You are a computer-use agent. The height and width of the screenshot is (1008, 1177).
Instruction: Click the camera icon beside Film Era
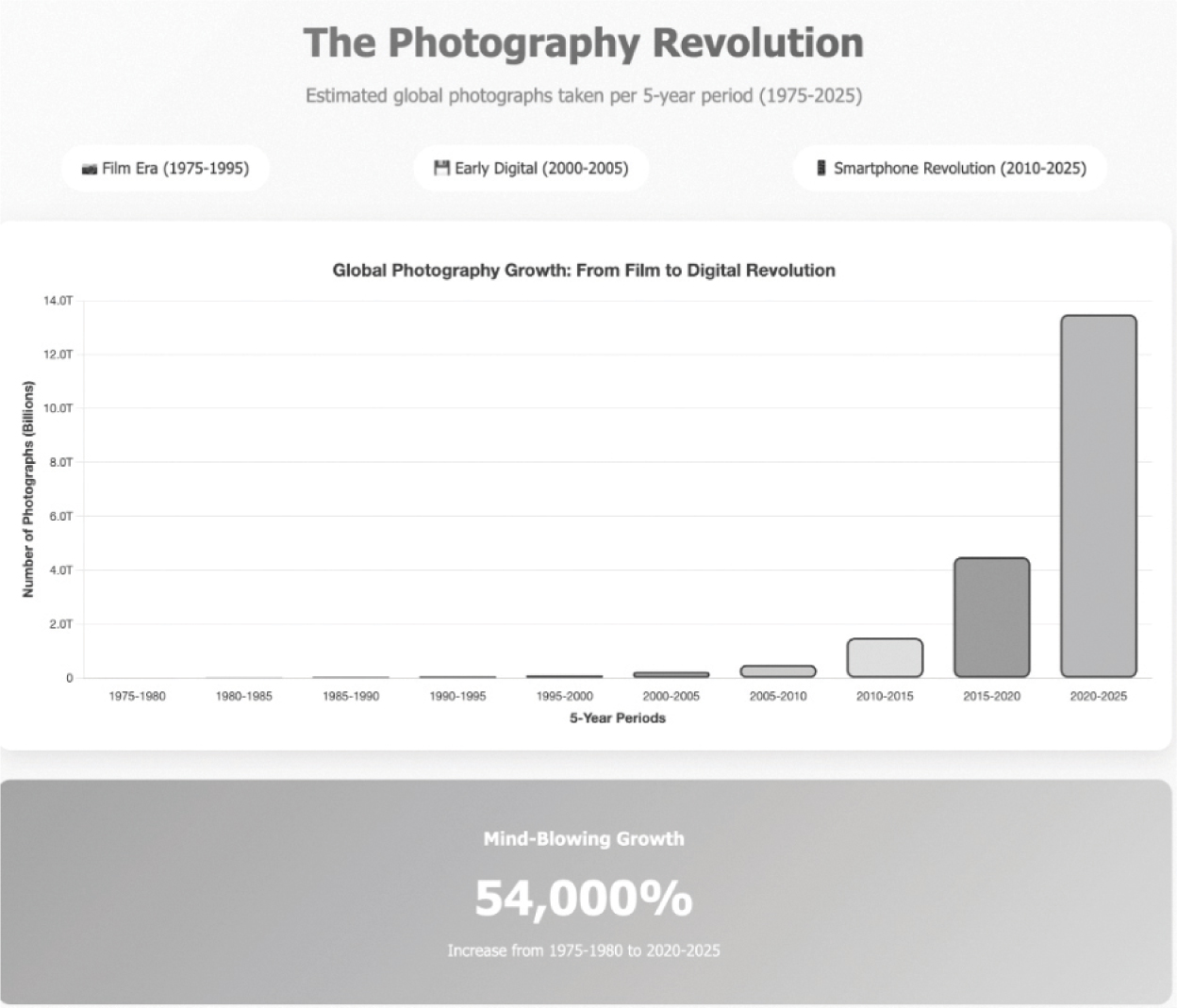90,169
